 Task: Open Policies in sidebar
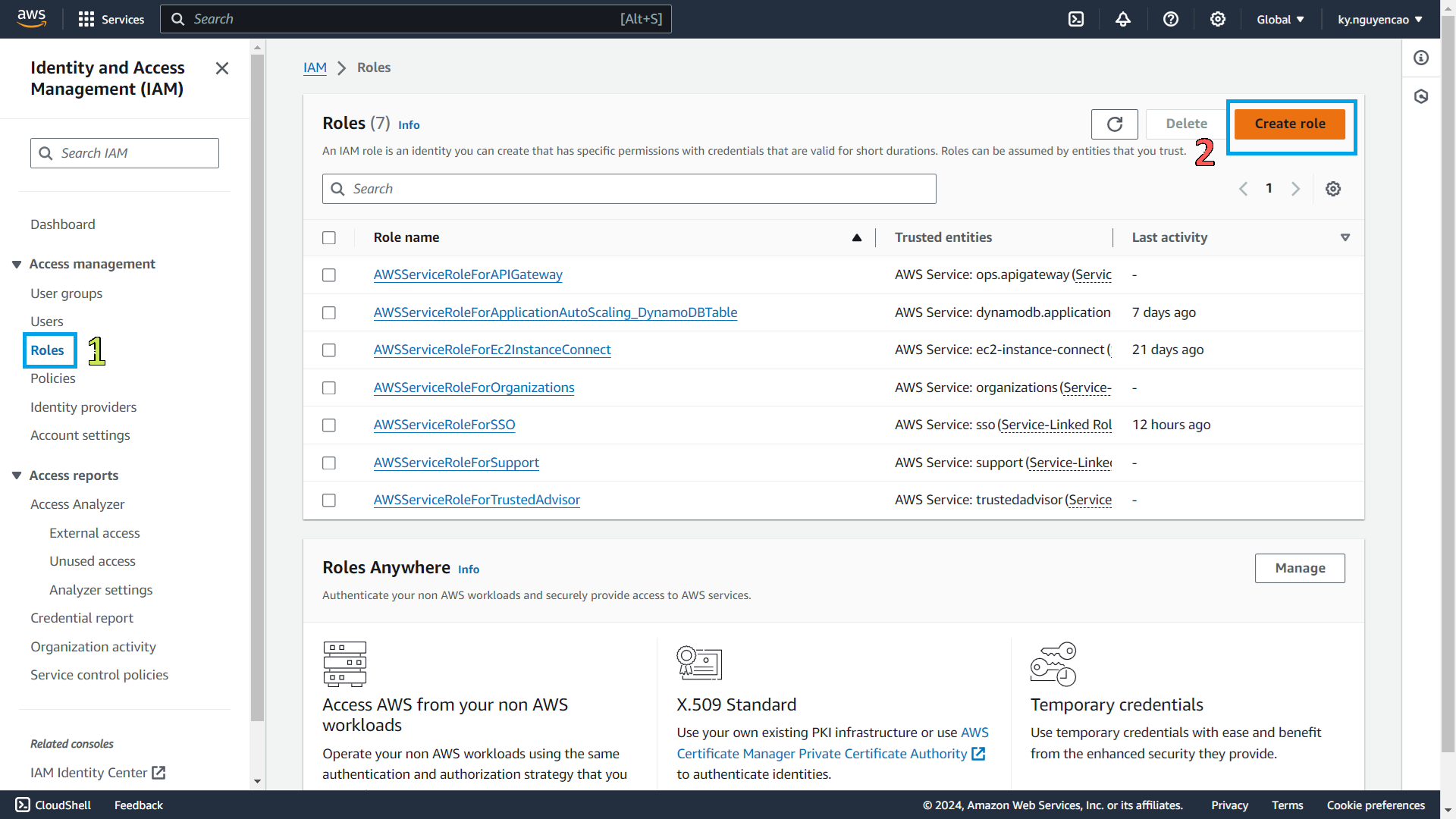(x=53, y=378)
